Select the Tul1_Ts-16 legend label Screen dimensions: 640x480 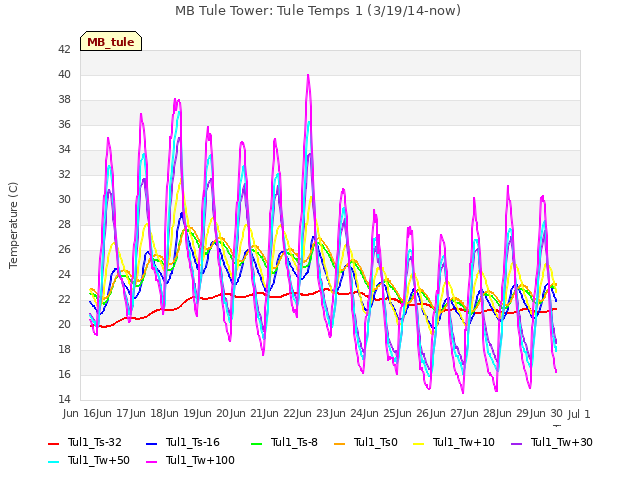[x=193, y=442]
